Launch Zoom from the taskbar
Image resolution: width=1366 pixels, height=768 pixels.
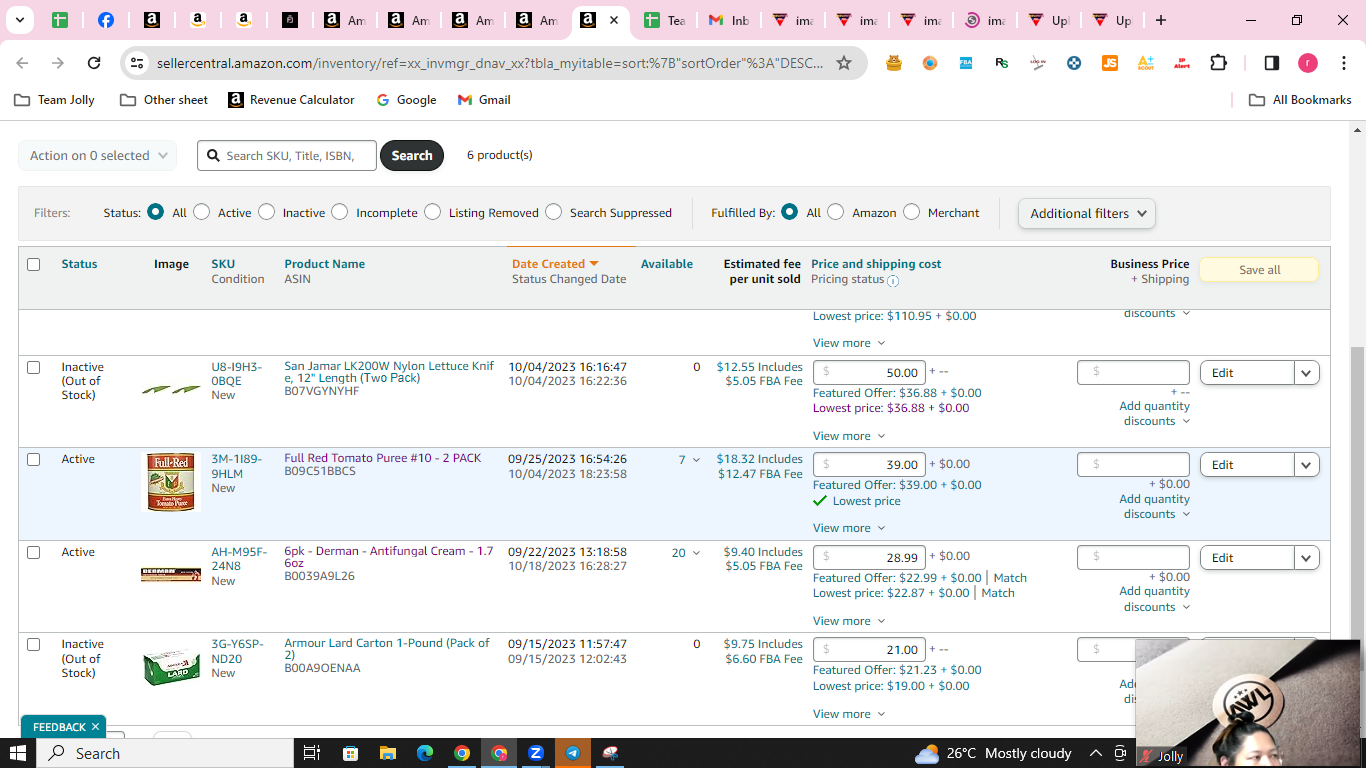tap(536, 753)
